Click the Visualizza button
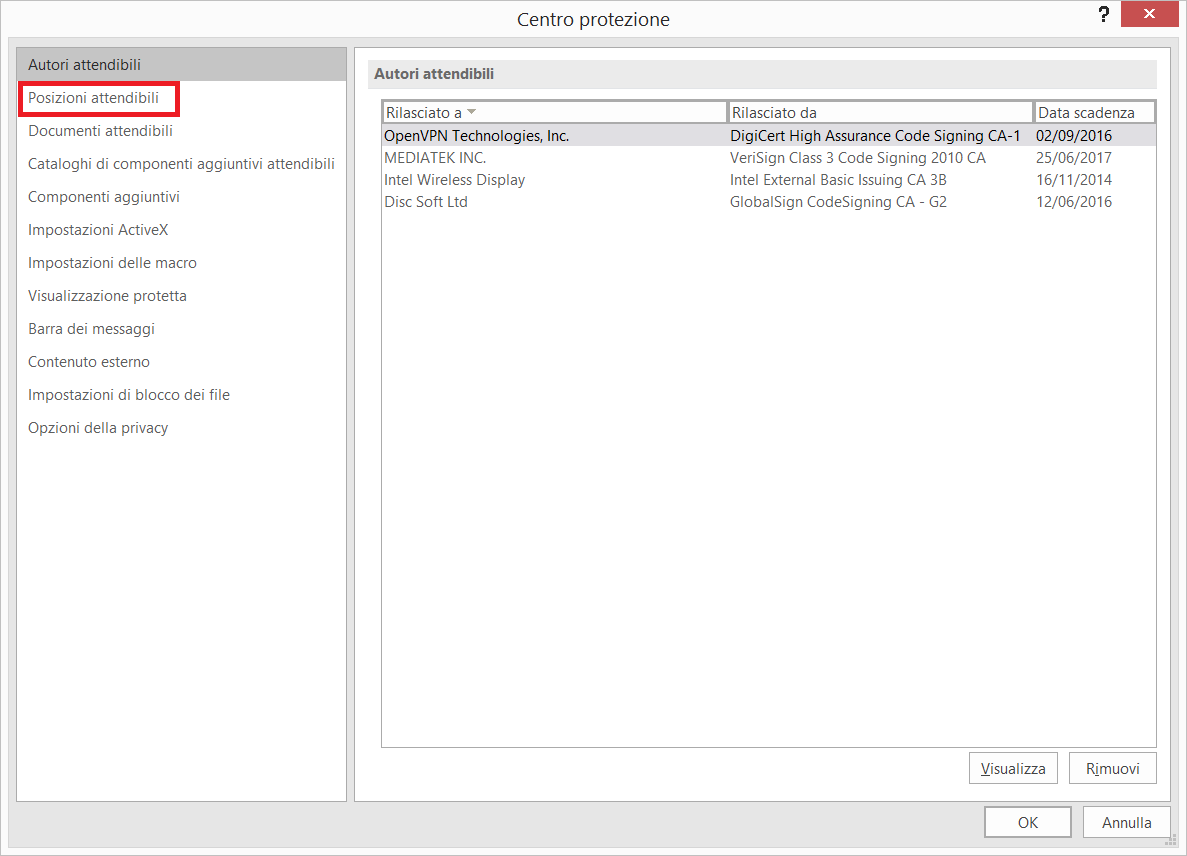The height and width of the screenshot is (856, 1187). 1013,768
